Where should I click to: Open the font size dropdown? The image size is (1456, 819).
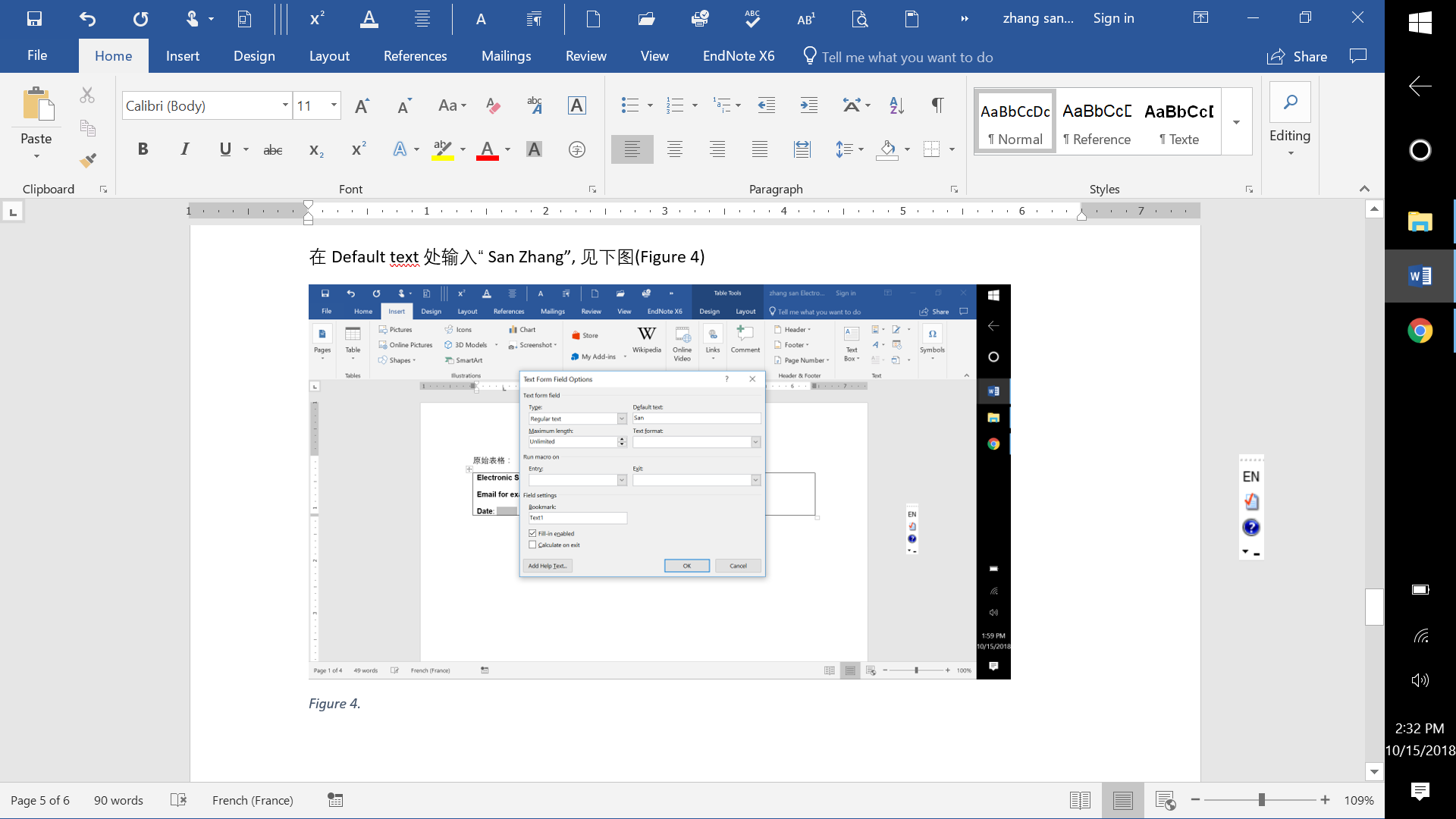click(334, 105)
